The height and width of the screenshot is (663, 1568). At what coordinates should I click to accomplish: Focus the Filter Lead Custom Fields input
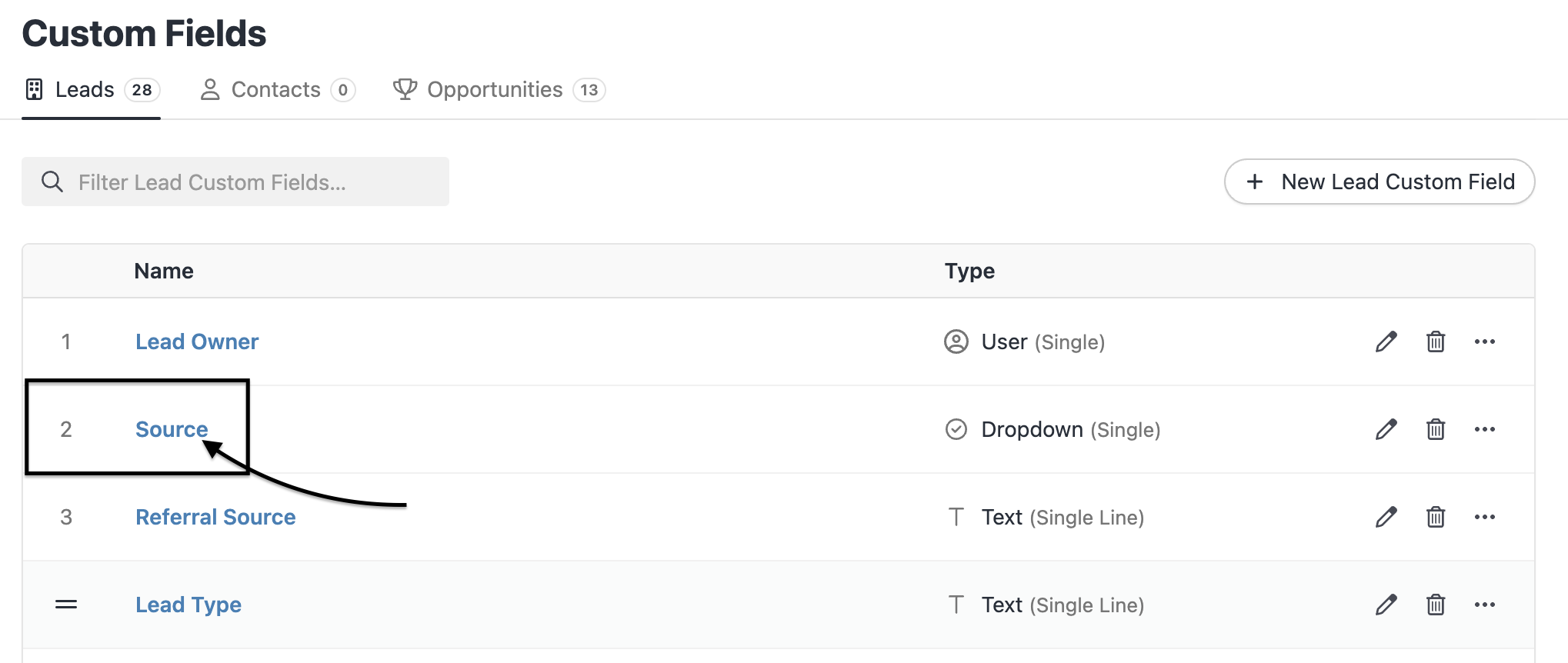pos(246,182)
